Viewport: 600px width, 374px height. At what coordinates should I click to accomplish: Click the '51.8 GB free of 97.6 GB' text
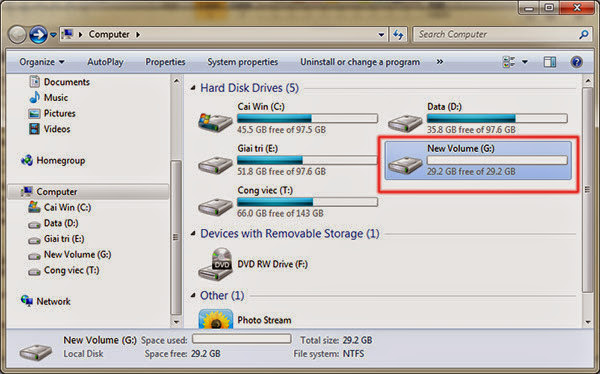pyautogui.click(x=281, y=171)
